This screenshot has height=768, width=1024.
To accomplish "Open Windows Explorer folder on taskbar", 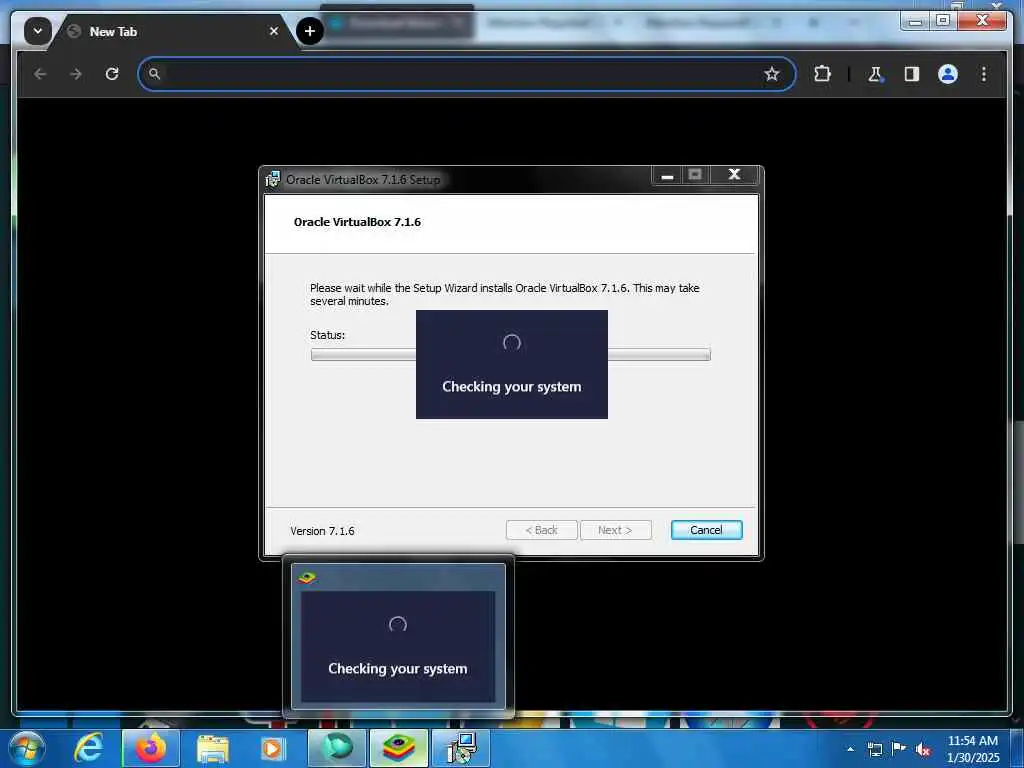I will (213, 750).
